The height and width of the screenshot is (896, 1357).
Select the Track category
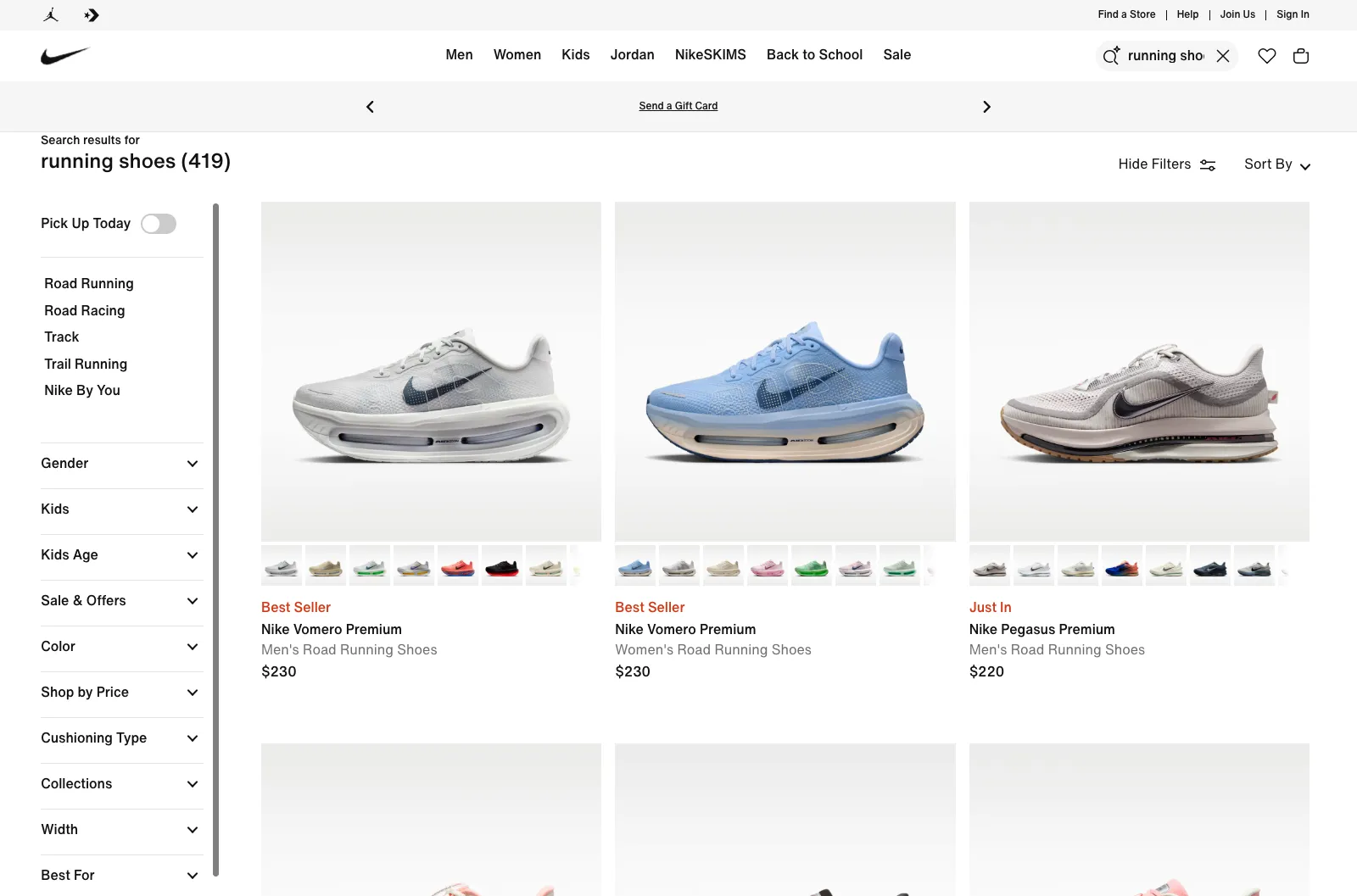pos(62,337)
